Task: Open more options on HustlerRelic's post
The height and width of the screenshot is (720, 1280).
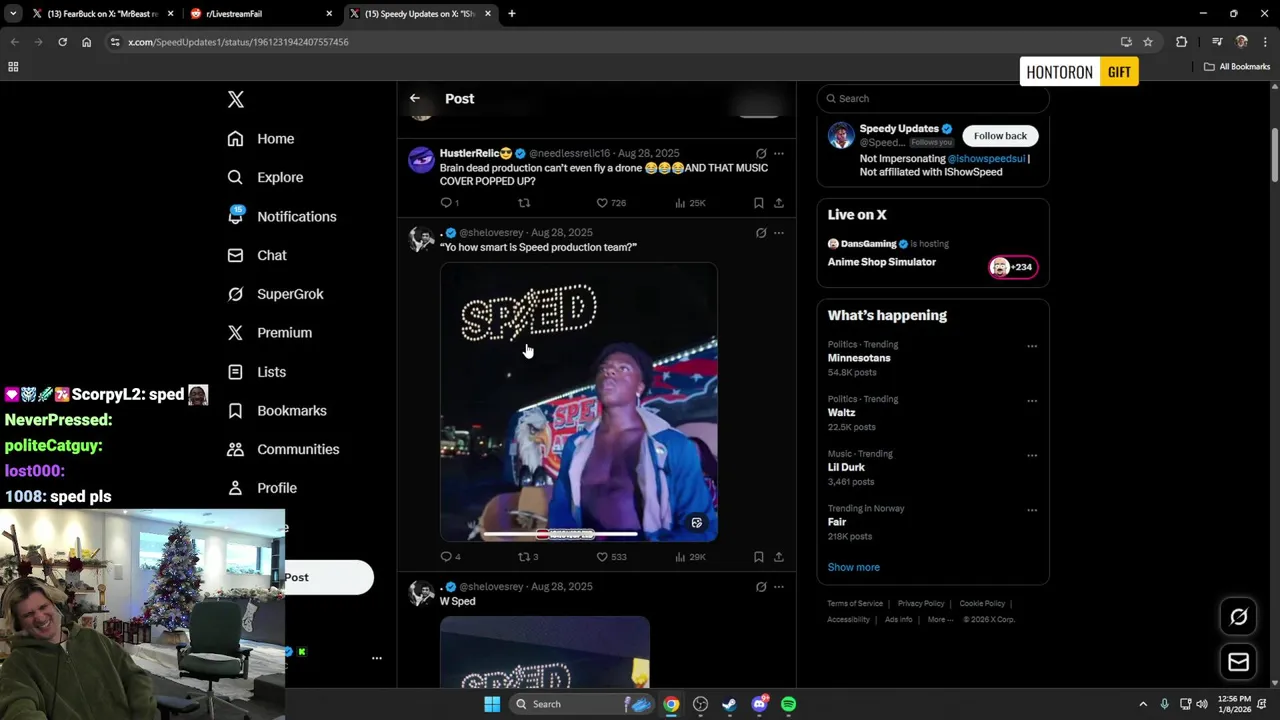Action: [779, 154]
